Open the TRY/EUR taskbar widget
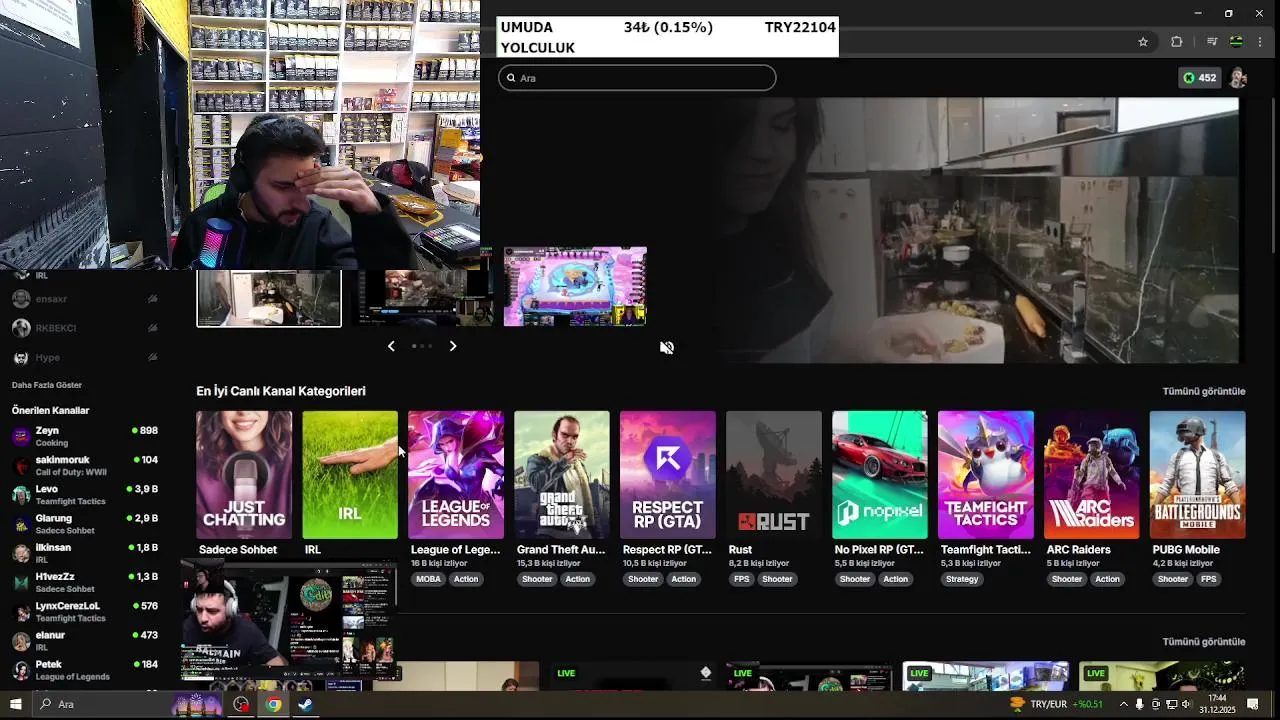 pos(1056,704)
